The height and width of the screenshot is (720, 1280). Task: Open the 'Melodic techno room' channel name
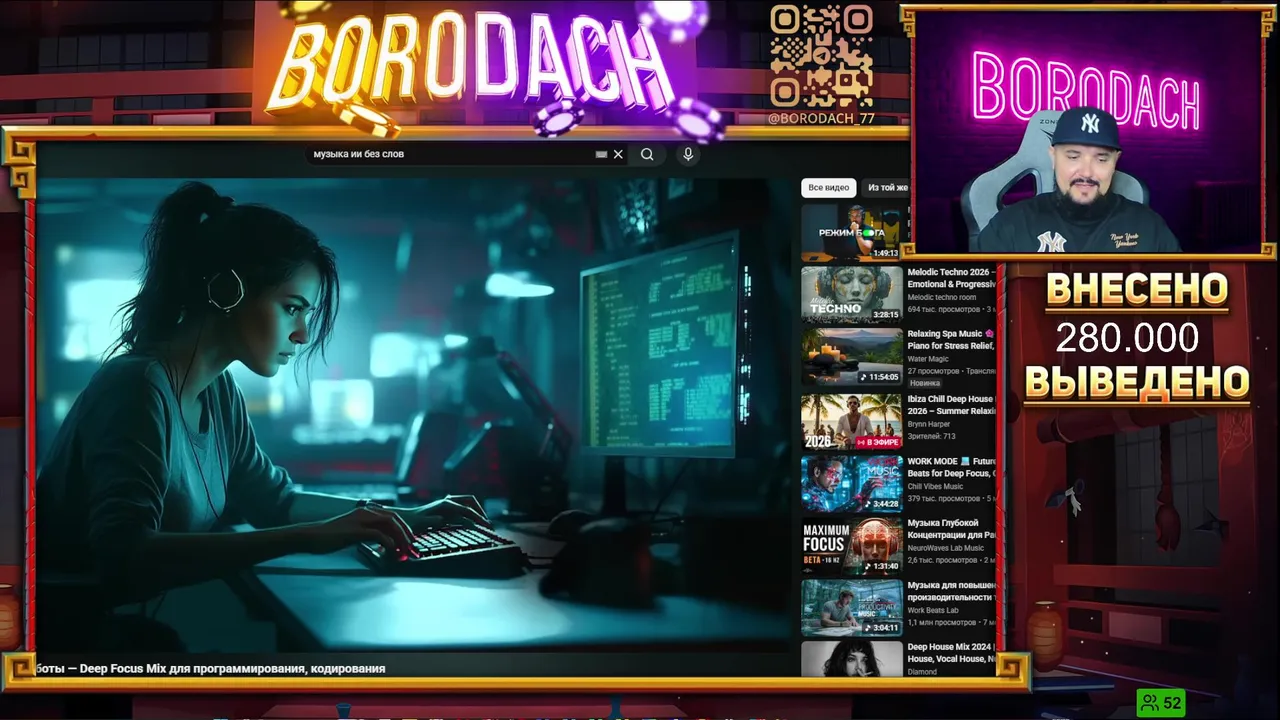point(942,297)
